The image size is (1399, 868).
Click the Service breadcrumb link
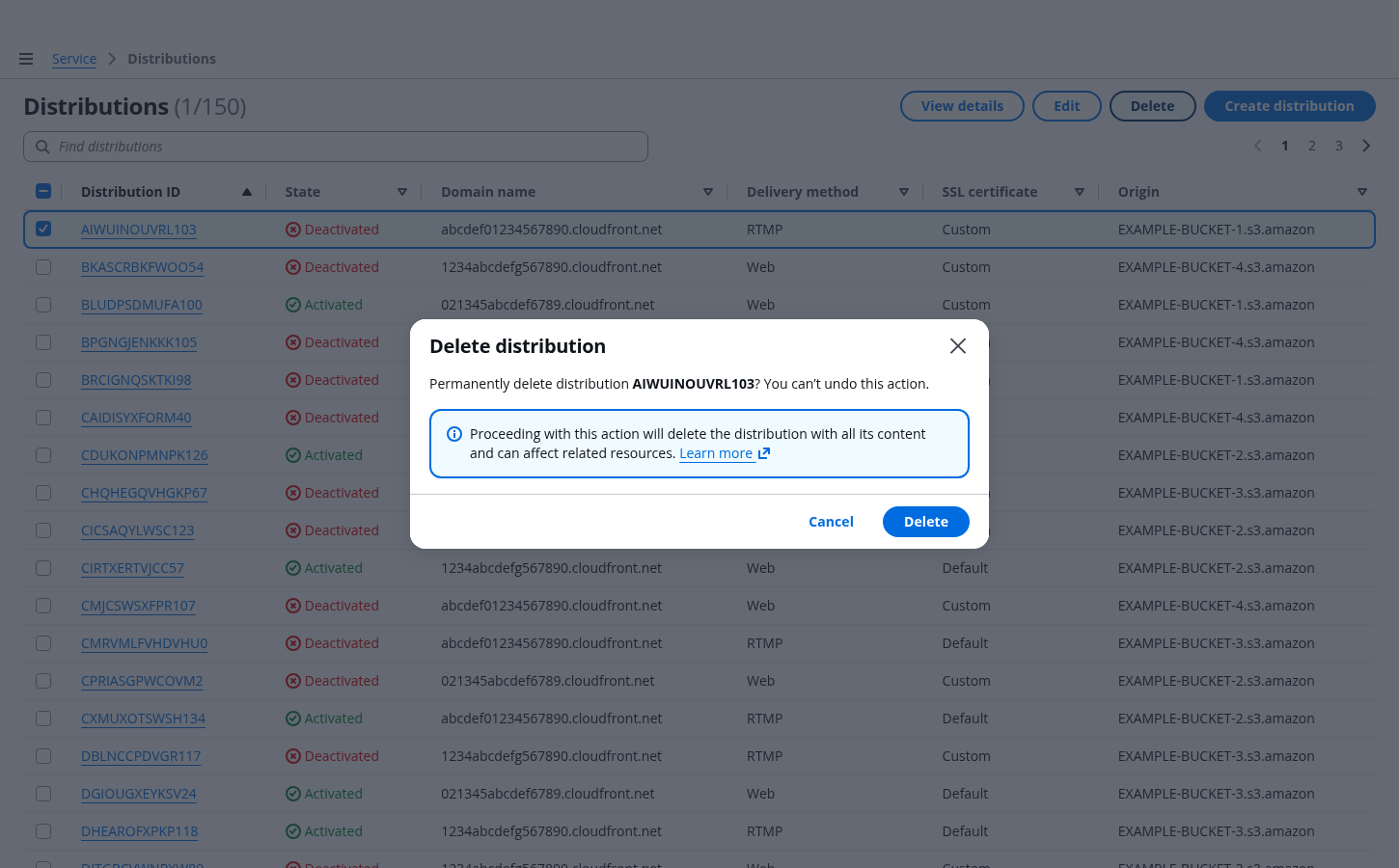[74, 59]
